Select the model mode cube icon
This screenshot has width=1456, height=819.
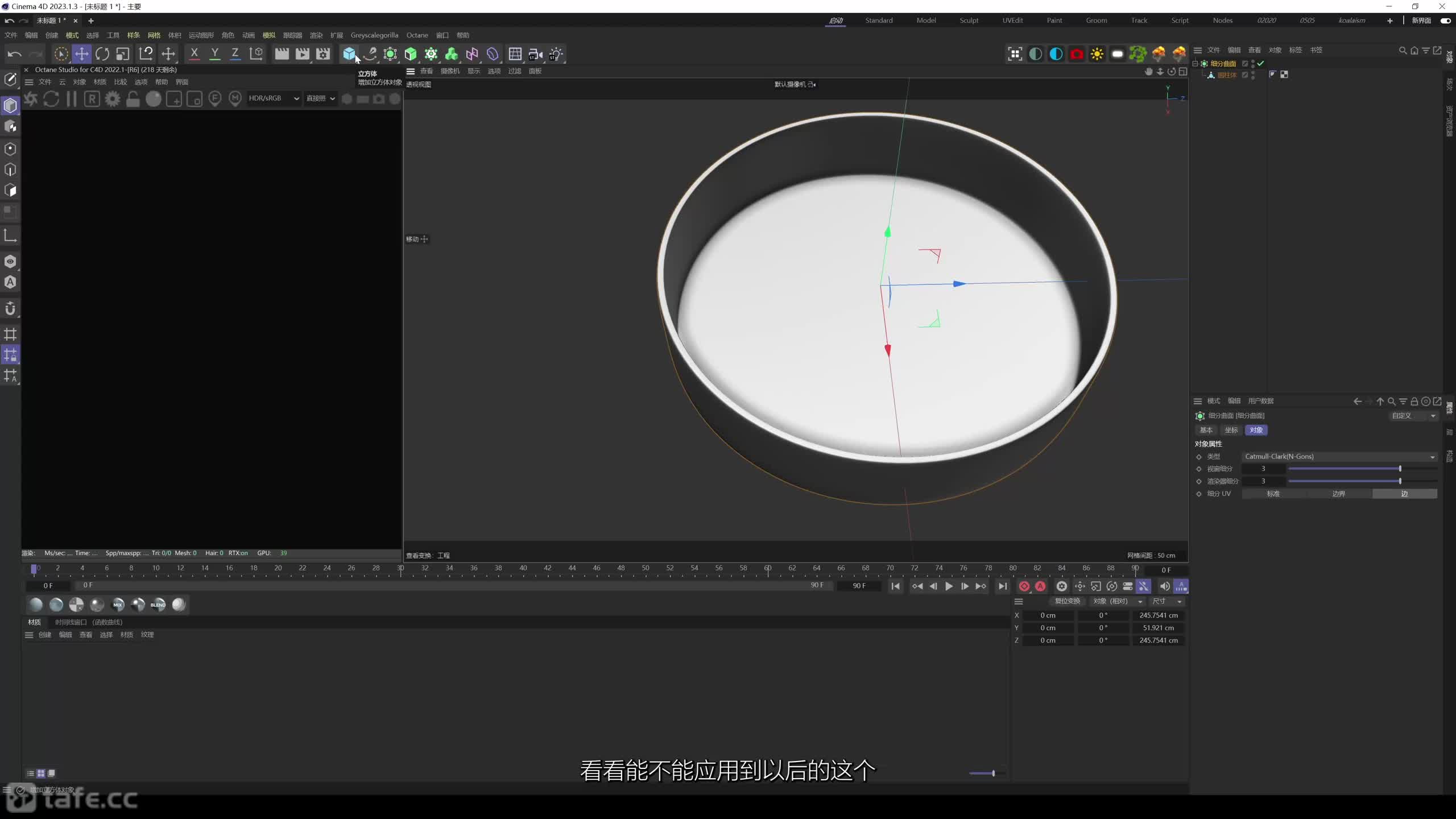click(10, 105)
